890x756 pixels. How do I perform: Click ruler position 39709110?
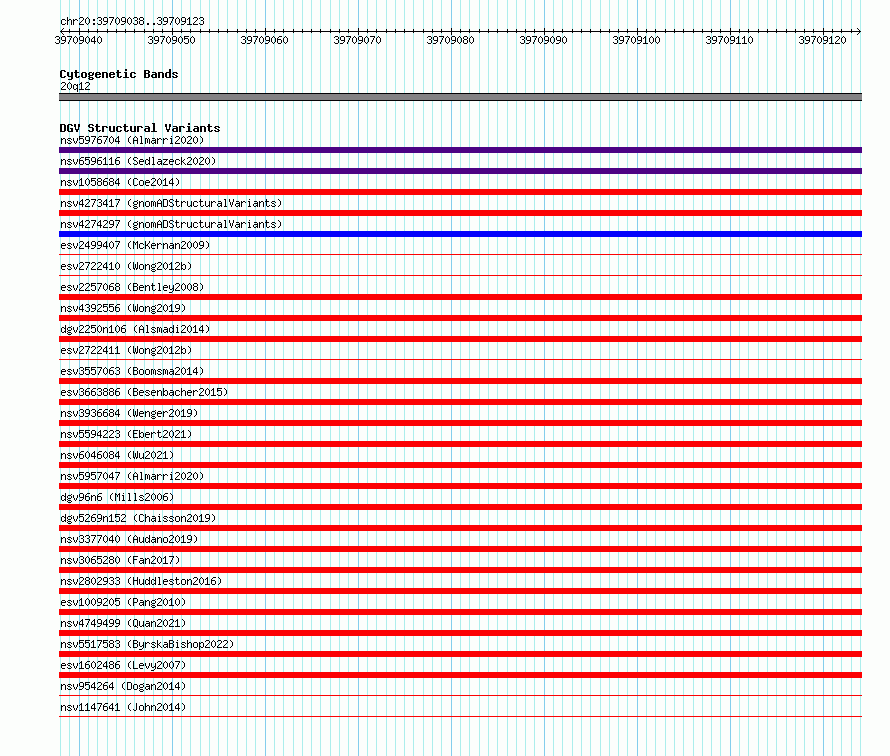(729, 40)
